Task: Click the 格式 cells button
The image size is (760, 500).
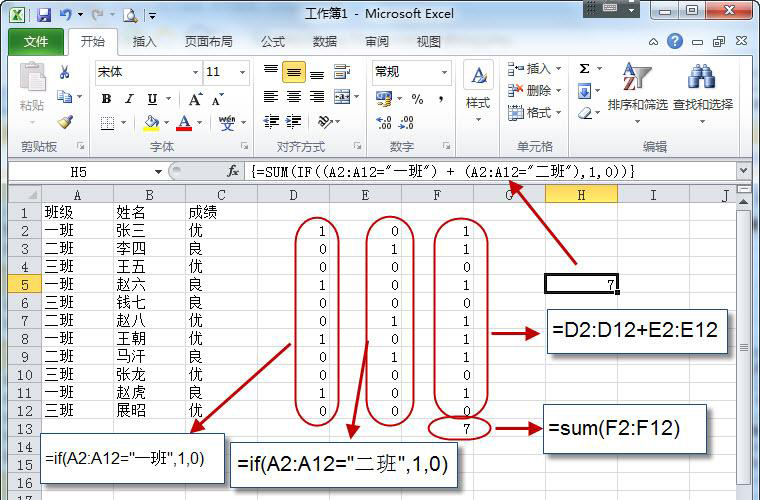Action: (x=534, y=113)
